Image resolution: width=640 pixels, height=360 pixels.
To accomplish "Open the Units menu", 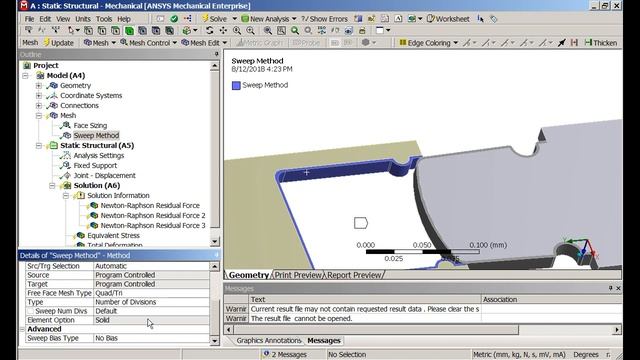I will coord(83,19).
